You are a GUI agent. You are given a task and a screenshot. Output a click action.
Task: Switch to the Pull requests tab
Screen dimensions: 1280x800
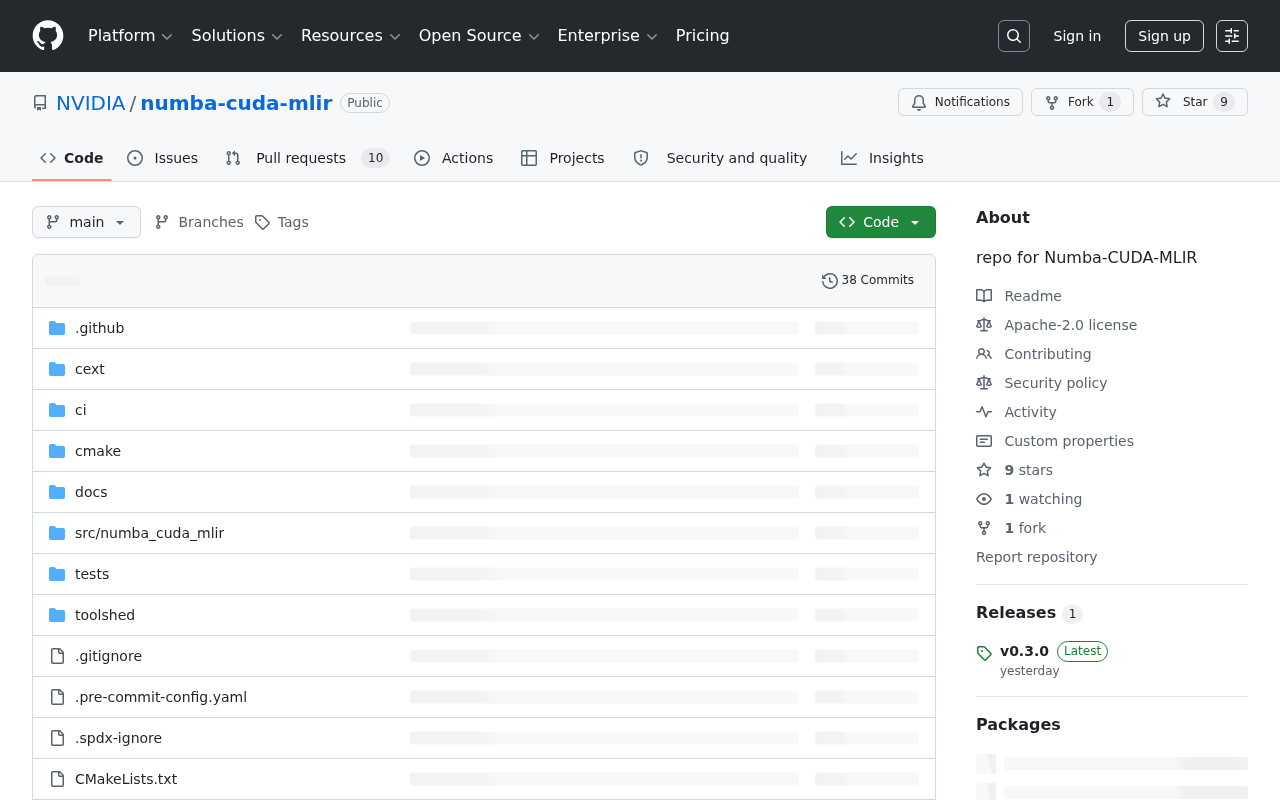click(x=307, y=158)
